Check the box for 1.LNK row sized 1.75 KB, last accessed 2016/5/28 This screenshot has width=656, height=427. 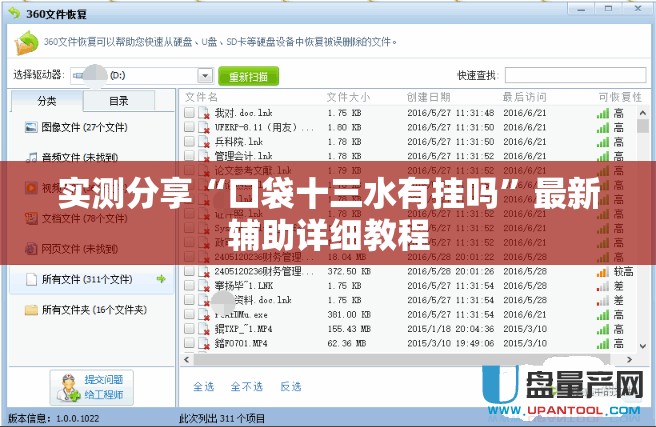(189, 286)
